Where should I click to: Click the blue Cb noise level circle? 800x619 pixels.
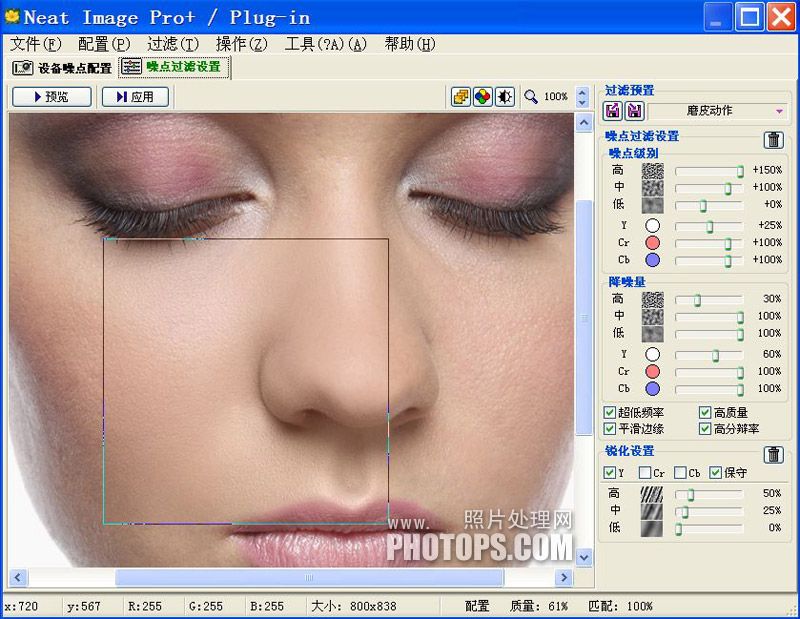click(653, 260)
